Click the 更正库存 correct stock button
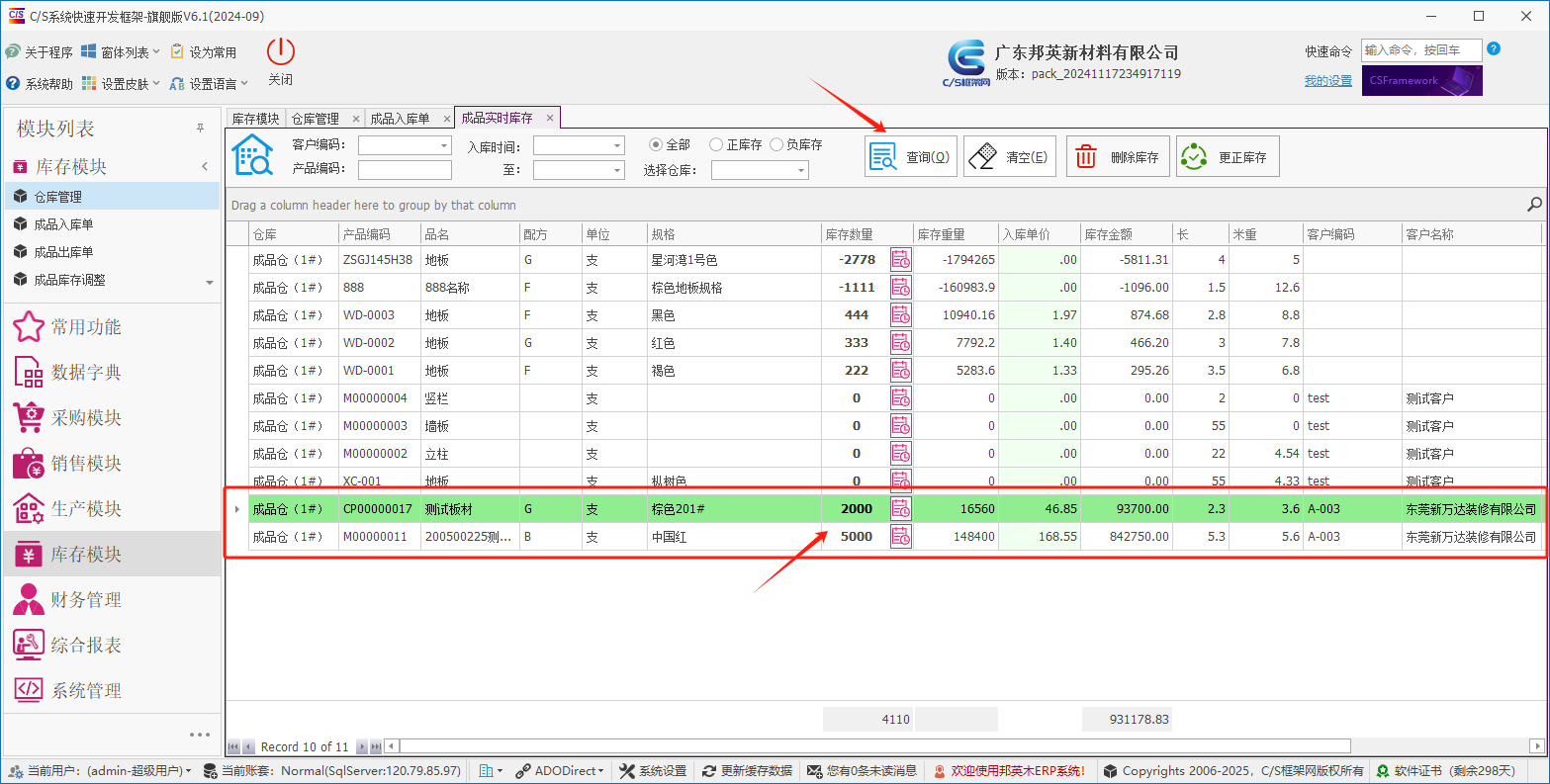 point(1228,156)
